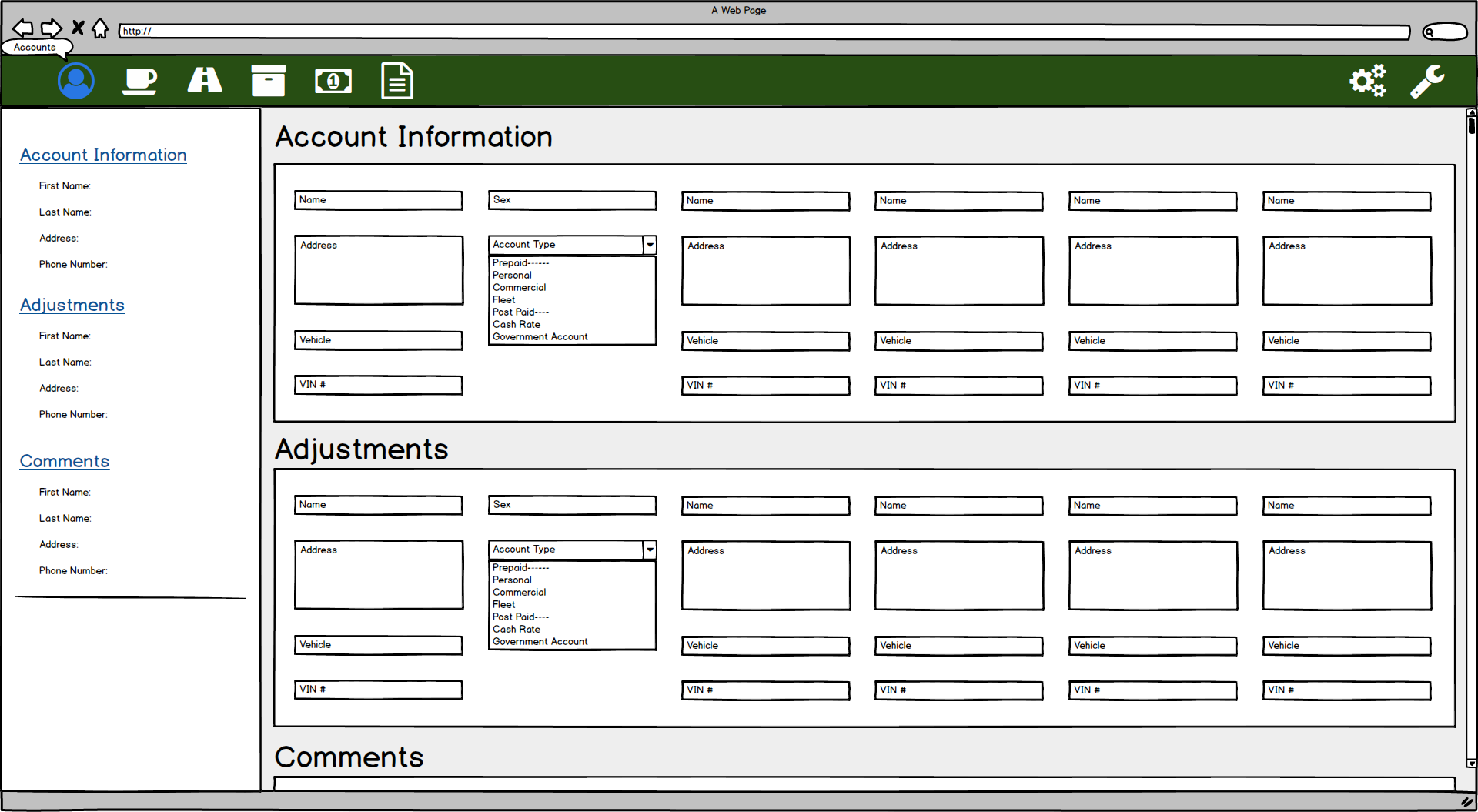Viewport: 1478px width, 812px height.
Task: Click the Accounts tooltip label
Action: tap(35, 47)
